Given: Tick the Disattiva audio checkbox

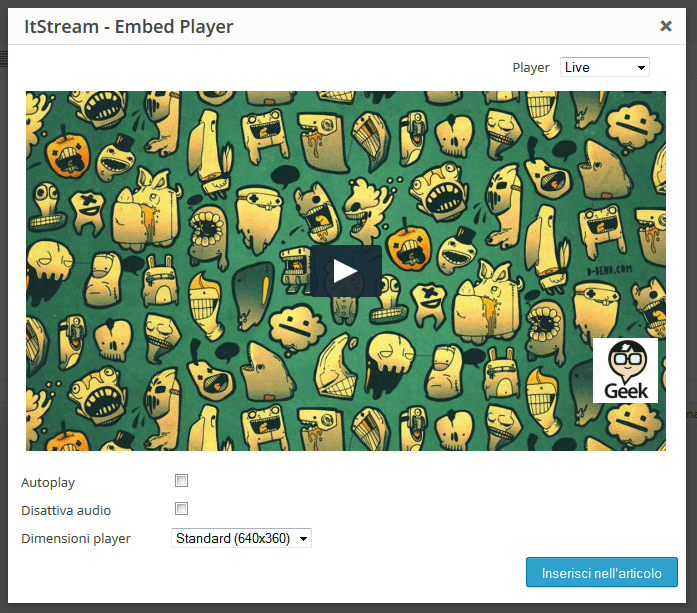Looking at the screenshot, I should click(x=181, y=509).
